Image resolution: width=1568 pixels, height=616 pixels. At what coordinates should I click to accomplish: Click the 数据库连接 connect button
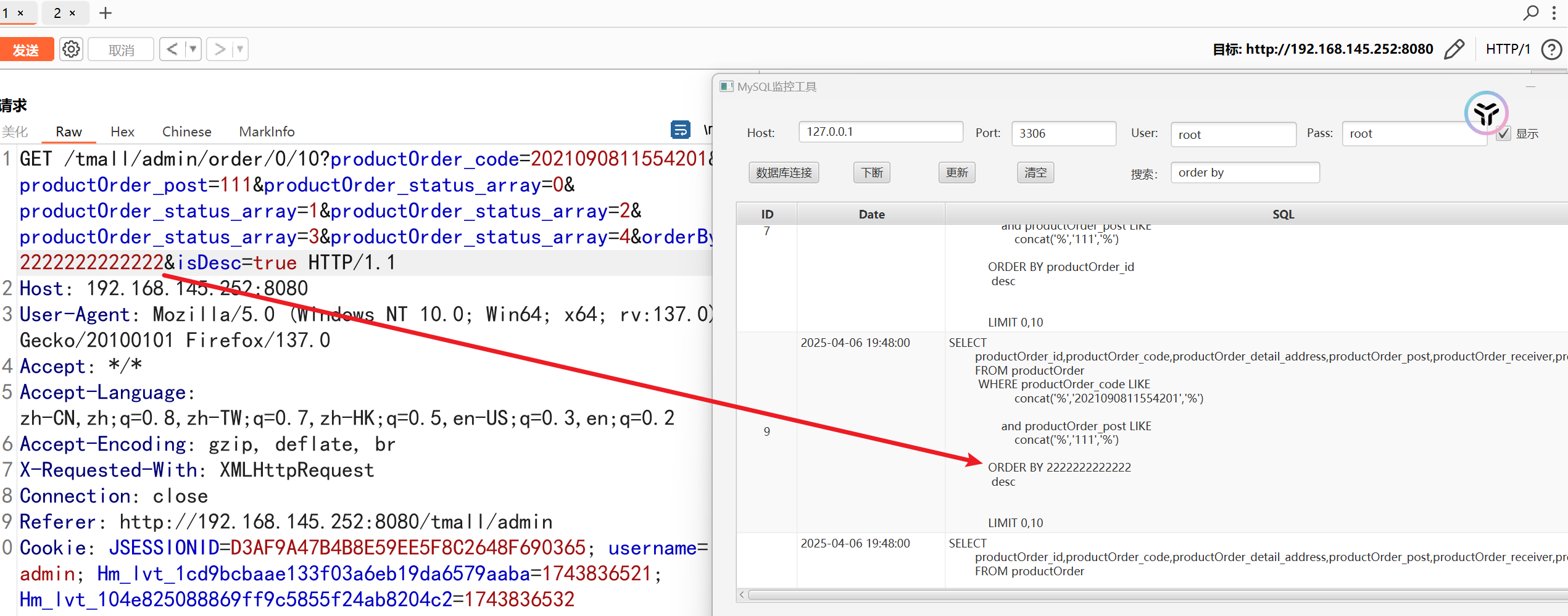[784, 173]
